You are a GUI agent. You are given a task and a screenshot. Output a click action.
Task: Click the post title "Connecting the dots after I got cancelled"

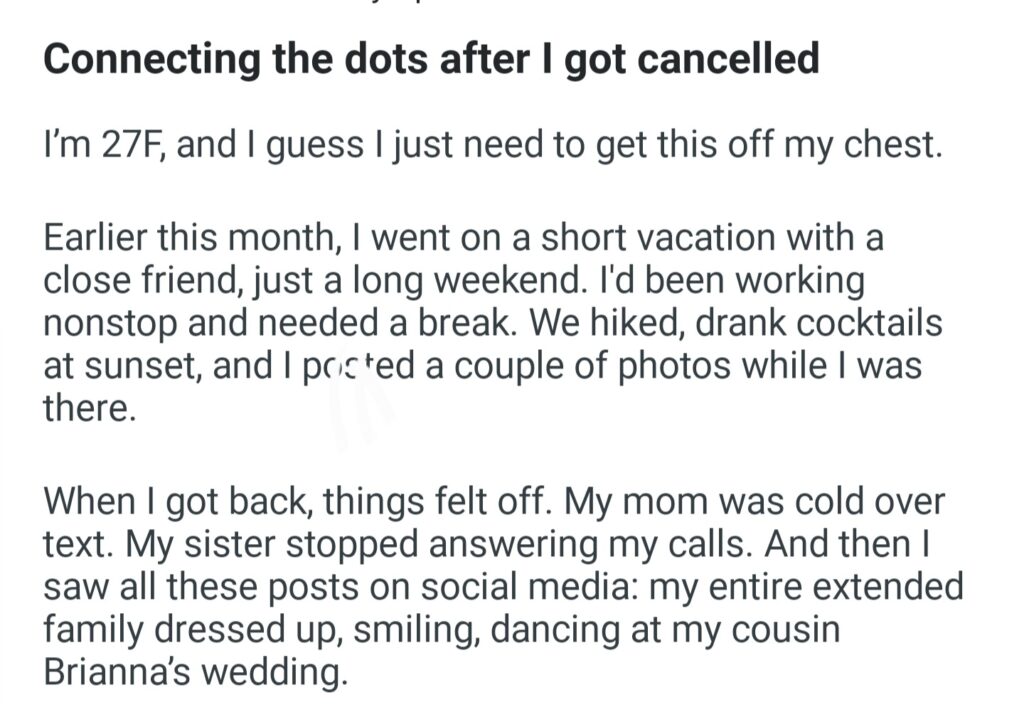pos(431,60)
